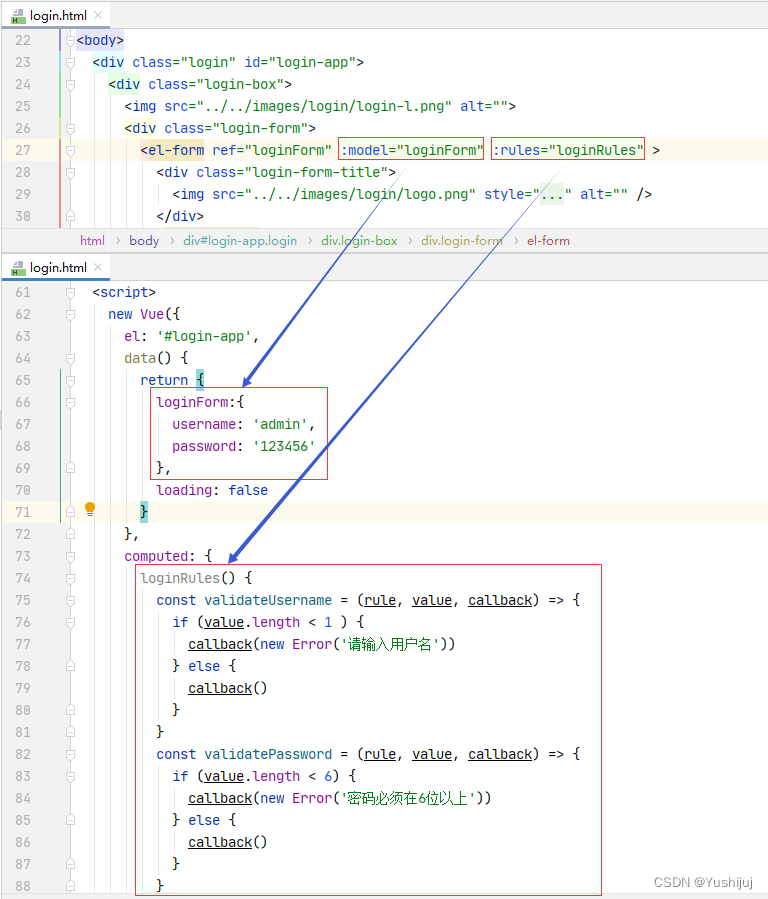Viewport: 768px width, 899px height.
Task: Click the ref="loginForm" attribute text
Action: click(x=272, y=150)
